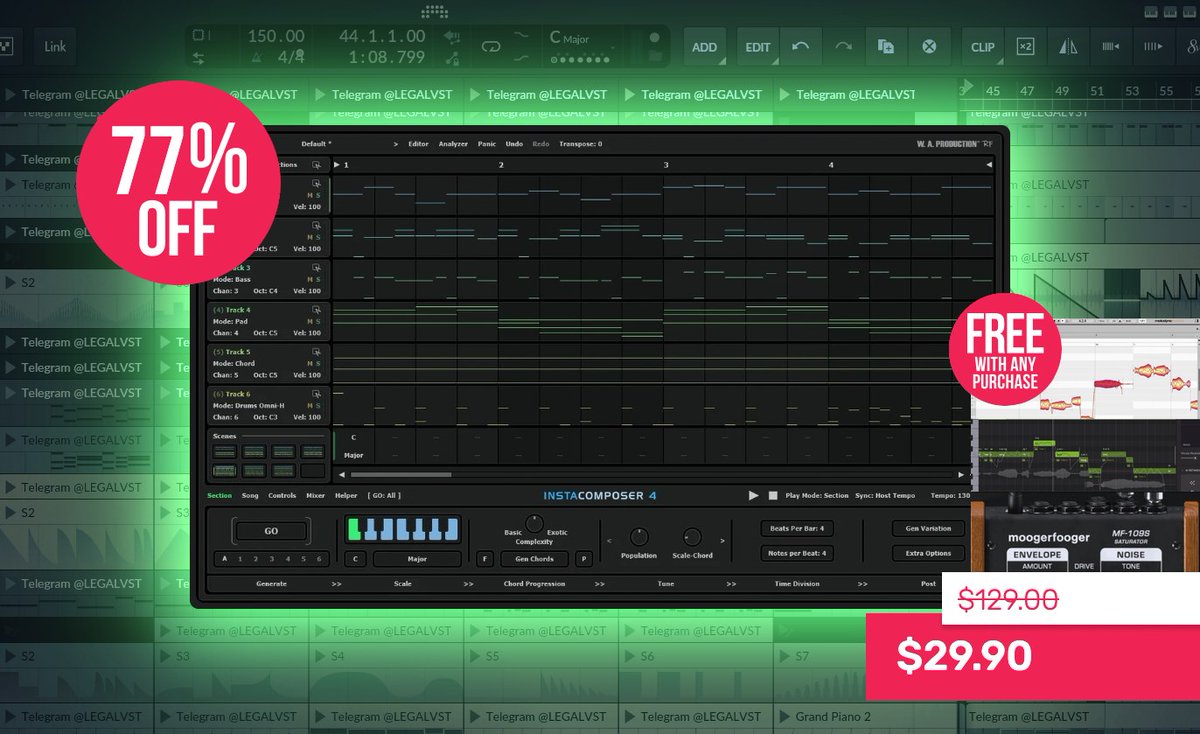Mute Track 5 with its M button

point(309,363)
